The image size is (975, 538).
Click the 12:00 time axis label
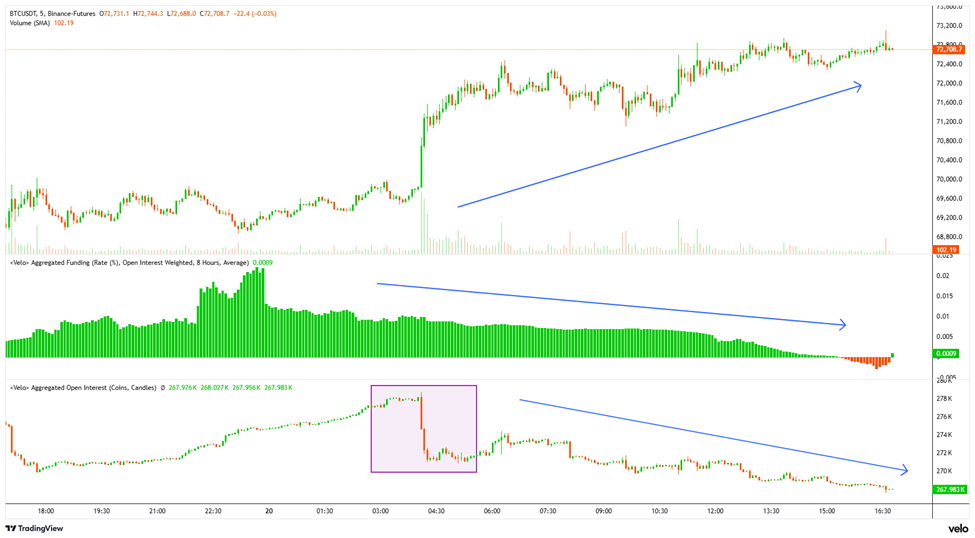(x=715, y=511)
